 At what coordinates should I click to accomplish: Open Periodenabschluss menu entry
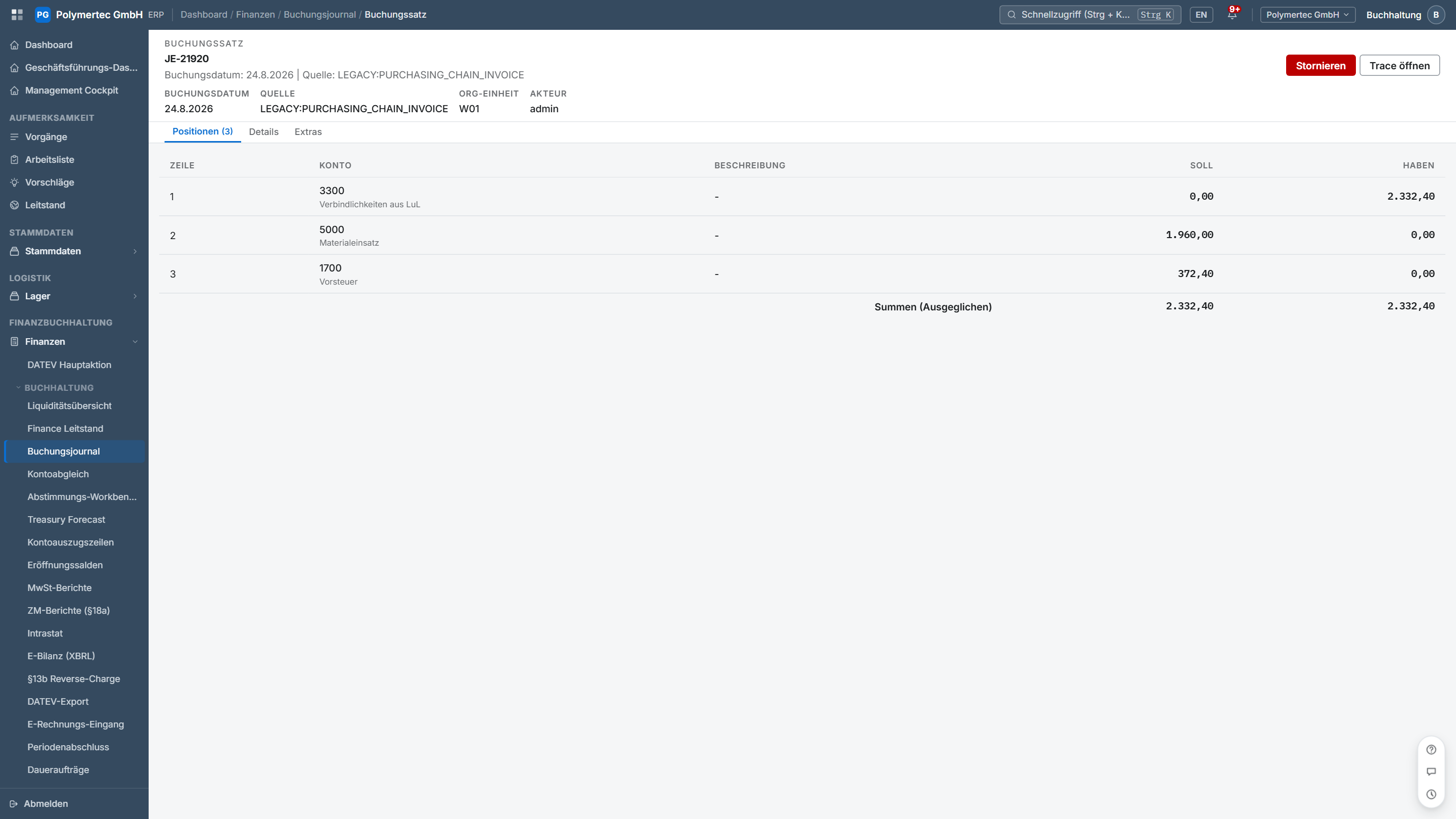point(74,747)
